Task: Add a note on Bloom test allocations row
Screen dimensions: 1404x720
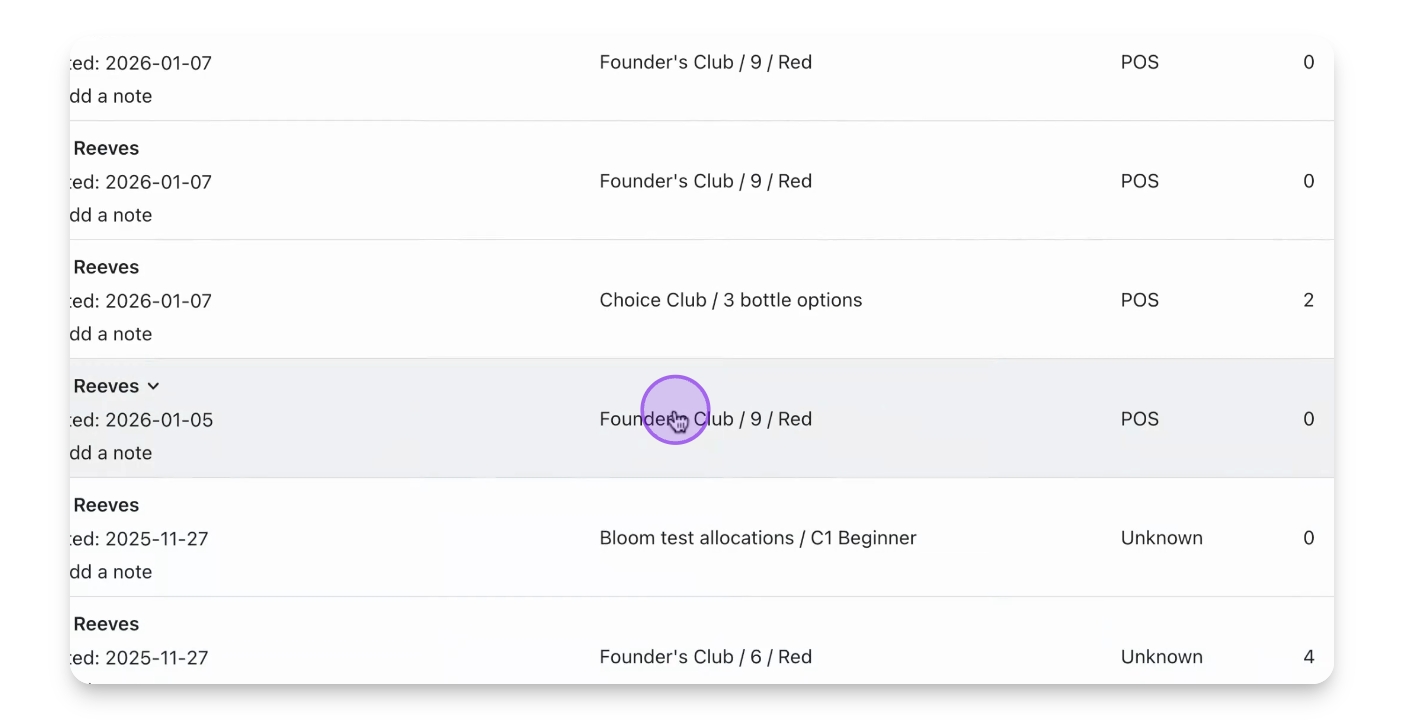Action: (111, 572)
